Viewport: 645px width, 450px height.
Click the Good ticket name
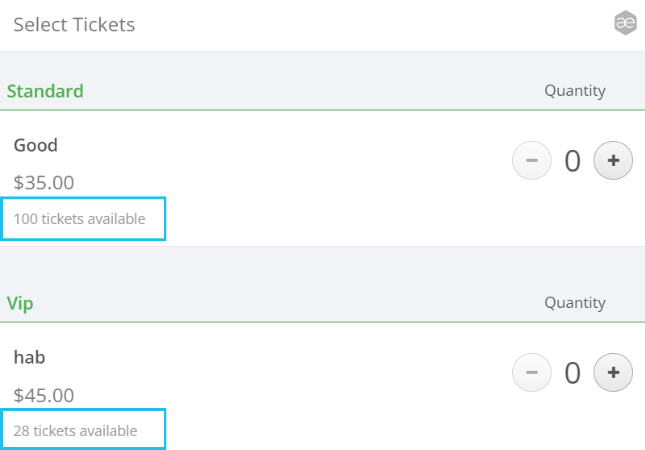(x=36, y=145)
